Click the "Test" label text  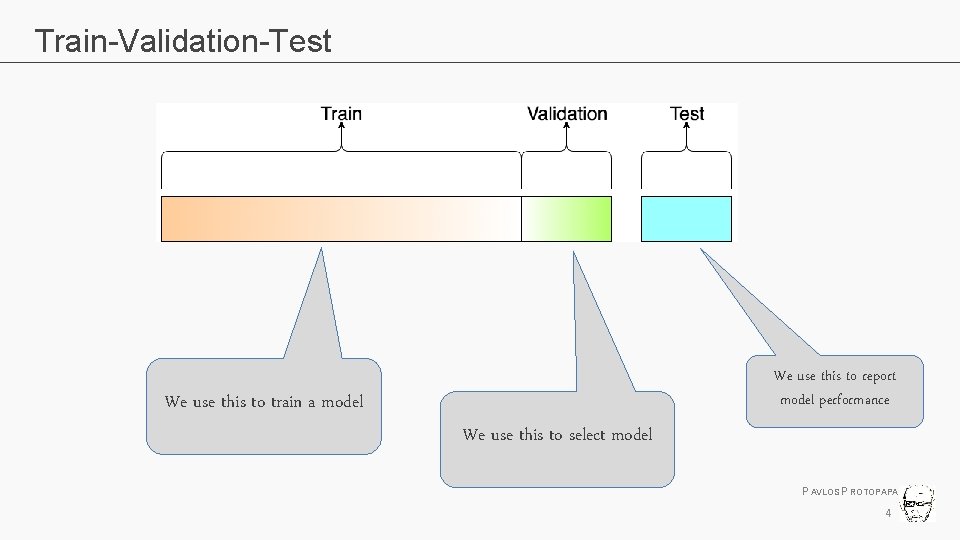[x=687, y=114]
